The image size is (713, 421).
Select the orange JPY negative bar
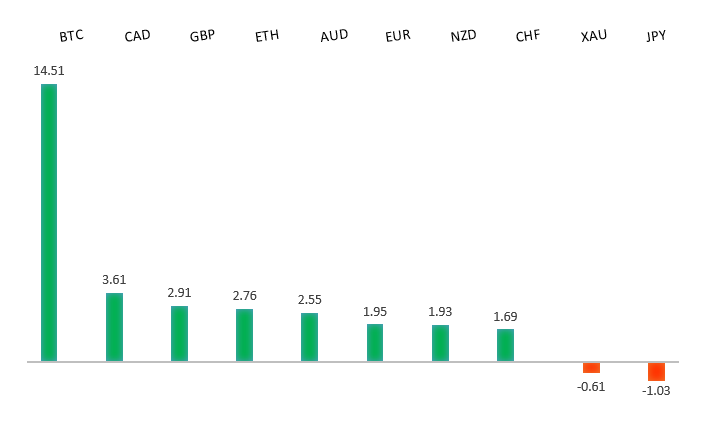656,371
